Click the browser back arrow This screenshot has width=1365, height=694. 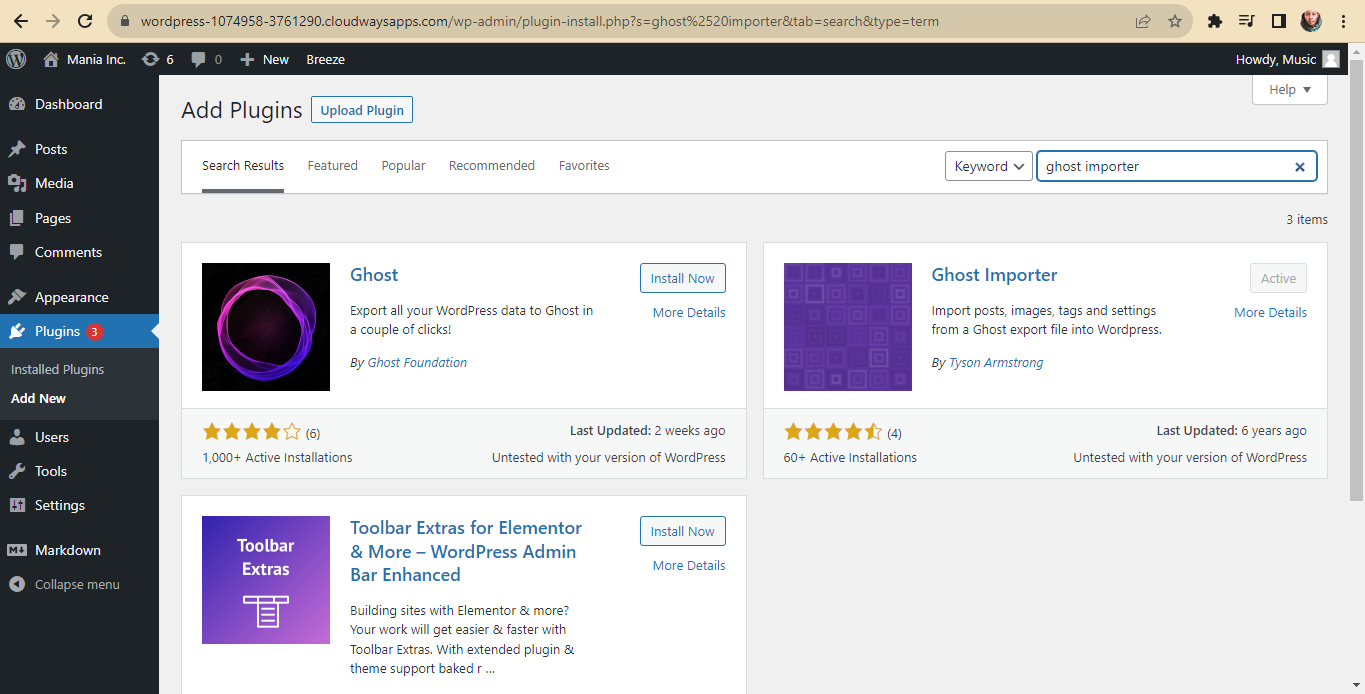coord(21,21)
